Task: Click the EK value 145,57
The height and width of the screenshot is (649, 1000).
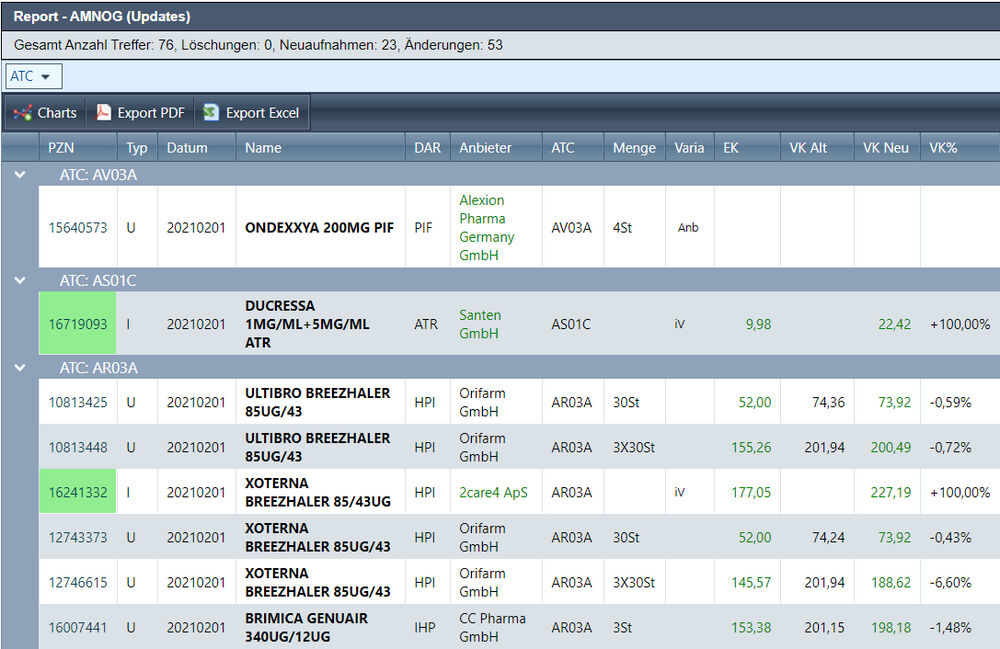Action: [x=751, y=582]
